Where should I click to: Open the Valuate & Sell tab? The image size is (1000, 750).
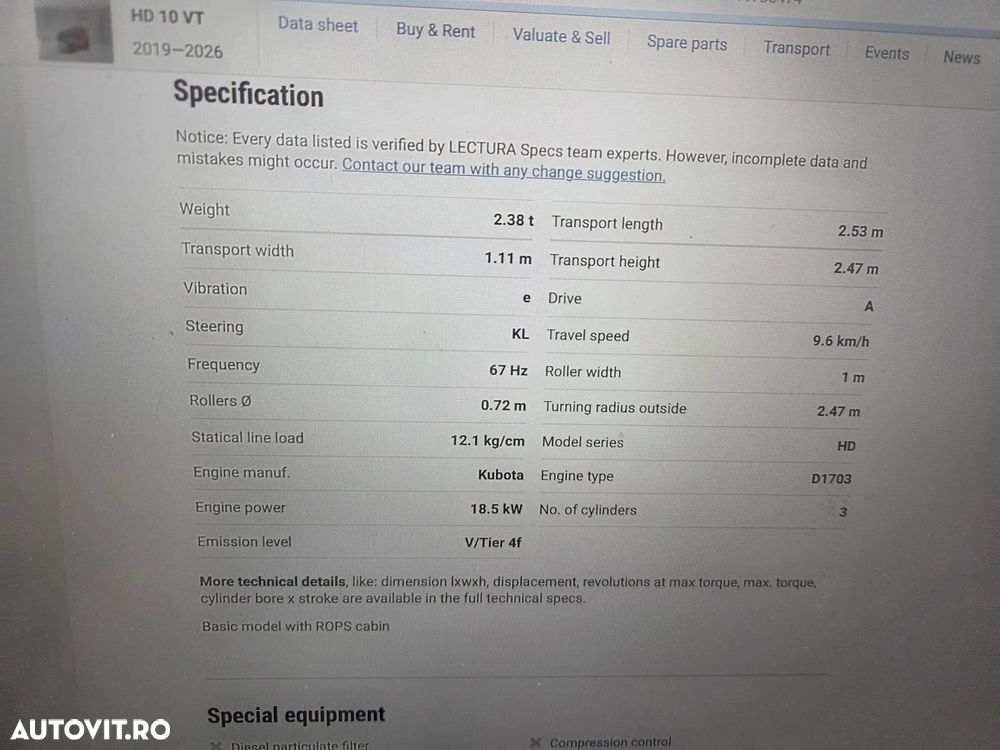click(561, 36)
